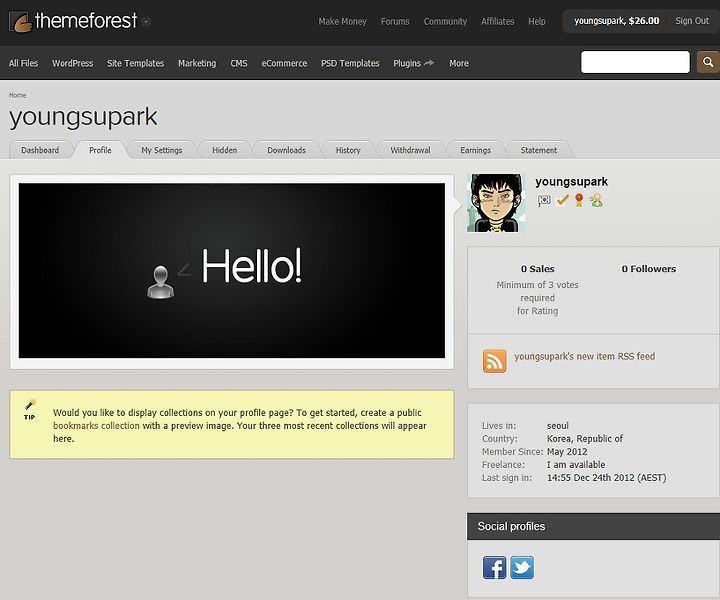Select All Files in category menu

pos(23,63)
